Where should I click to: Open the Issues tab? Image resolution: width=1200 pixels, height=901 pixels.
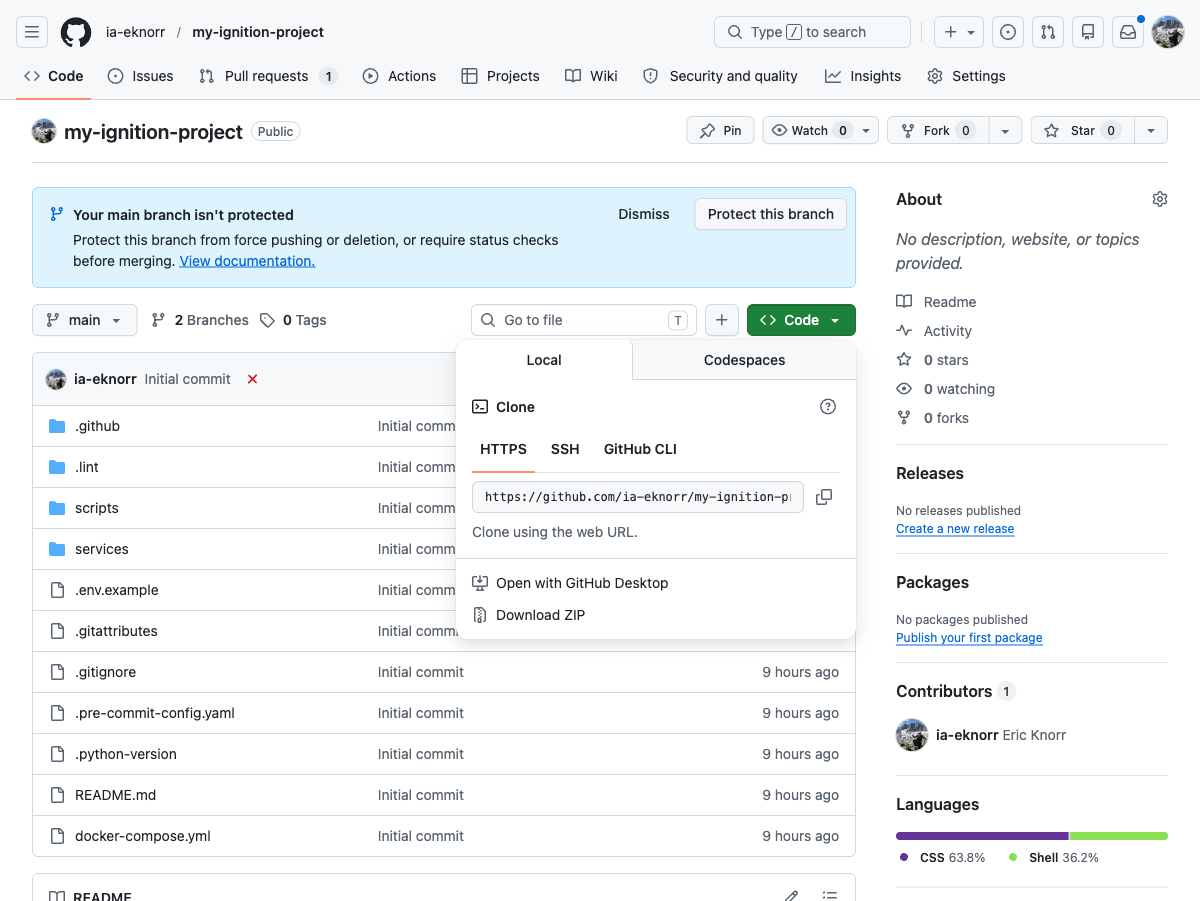coord(140,76)
